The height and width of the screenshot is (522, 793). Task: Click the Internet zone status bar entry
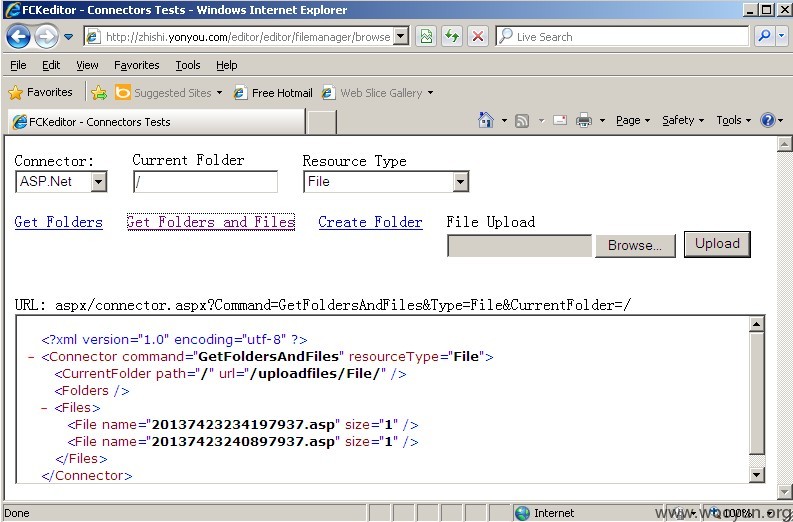click(x=545, y=513)
